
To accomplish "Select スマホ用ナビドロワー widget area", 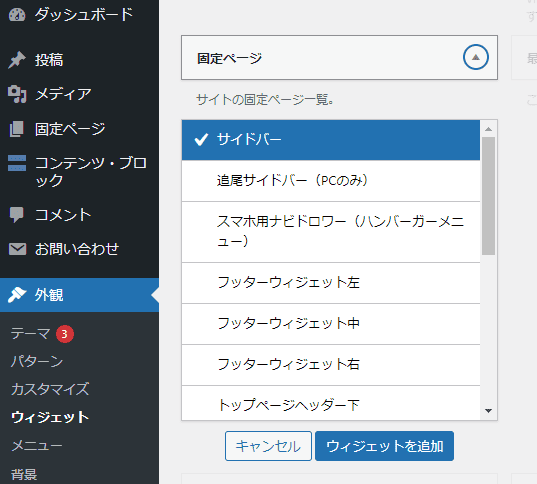I will click(x=331, y=232).
